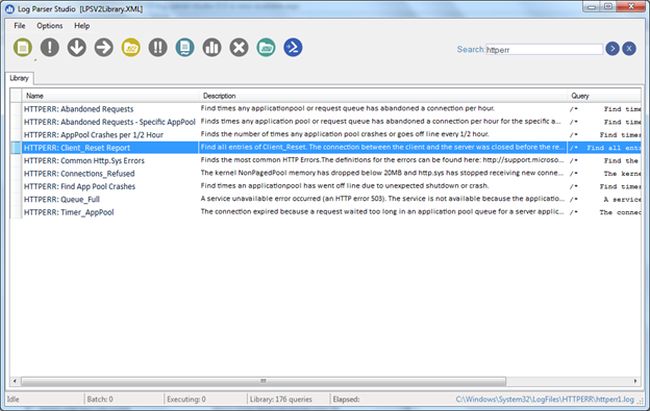Click the green folder library icon
The height and width of the screenshot is (411, 650).
pos(266,47)
